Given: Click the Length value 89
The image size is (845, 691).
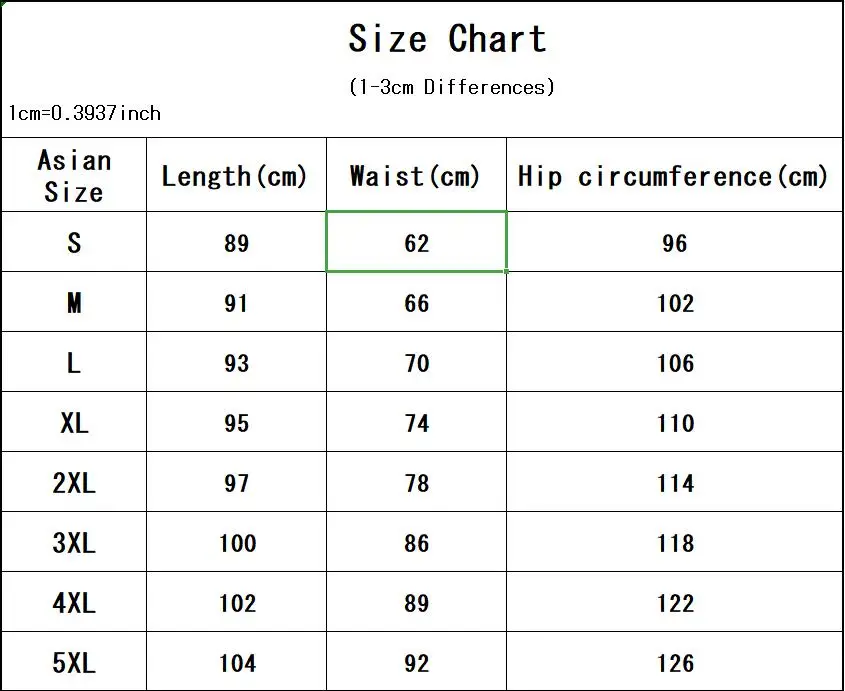Looking at the screenshot, I should click(236, 241).
